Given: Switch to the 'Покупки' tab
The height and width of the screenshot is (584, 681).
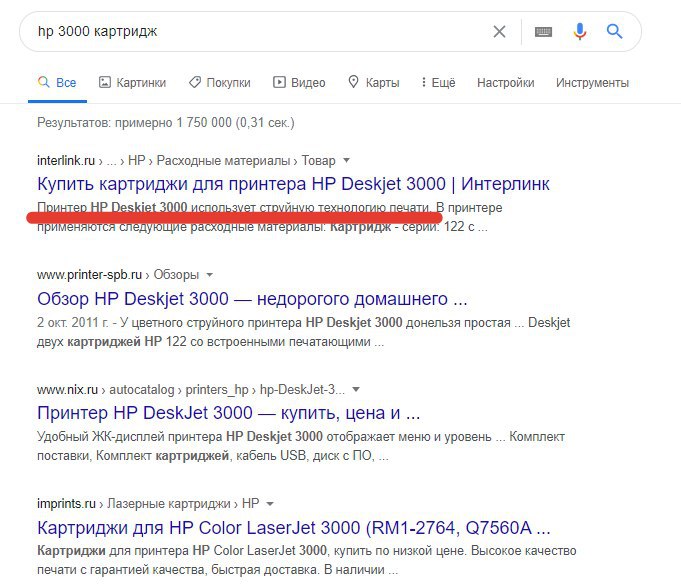Looking at the screenshot, I should pyautogui.click(x=220, y=82).
